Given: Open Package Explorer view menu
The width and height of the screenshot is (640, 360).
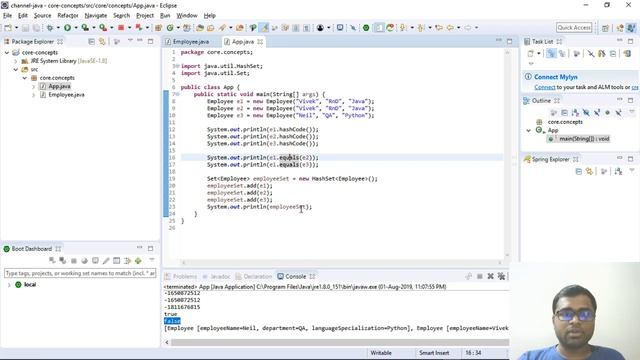Looking at the screenshot, I should 130,41.
